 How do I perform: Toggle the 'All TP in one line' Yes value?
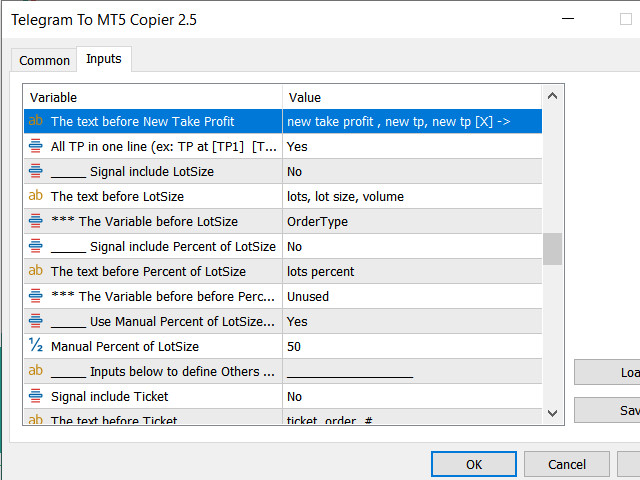point(410,146)
